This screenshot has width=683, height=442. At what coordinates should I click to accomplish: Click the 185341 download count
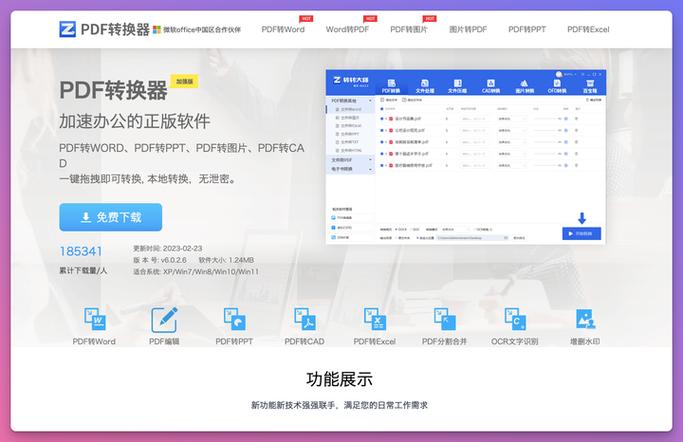coord(81,251)
